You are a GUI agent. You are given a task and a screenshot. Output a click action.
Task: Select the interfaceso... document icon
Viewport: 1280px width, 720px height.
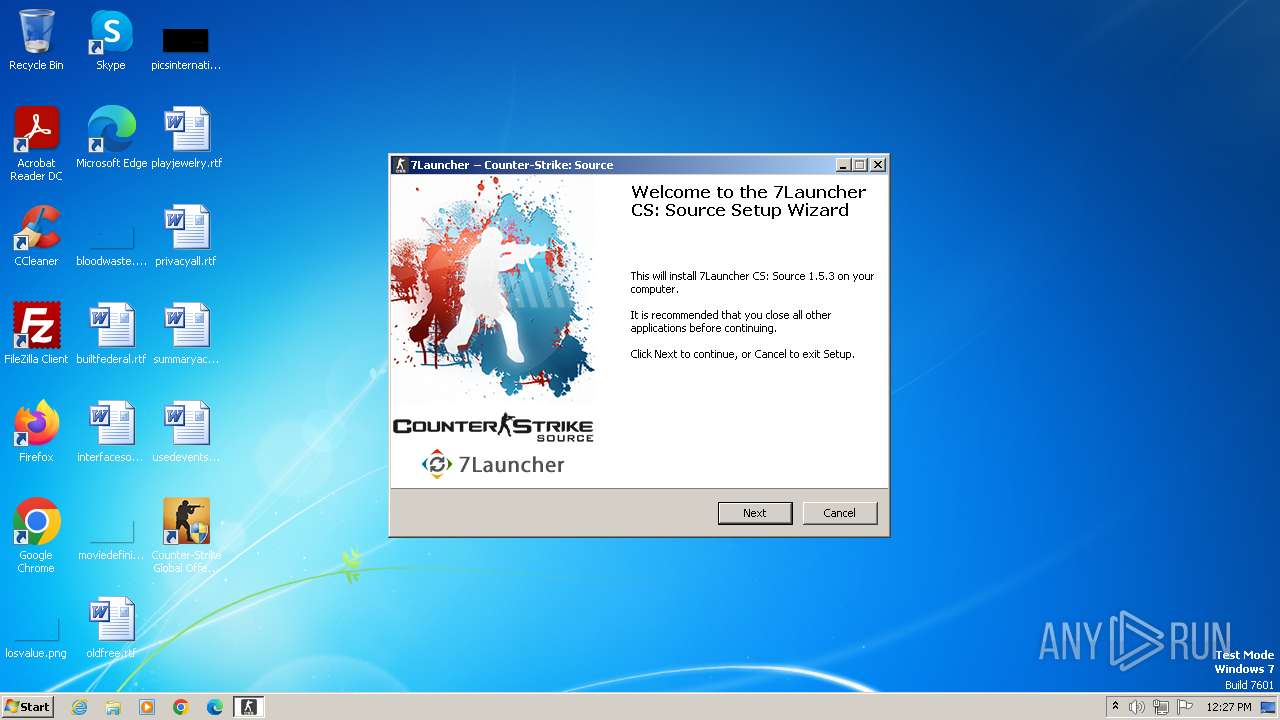[x=111, y=432]
